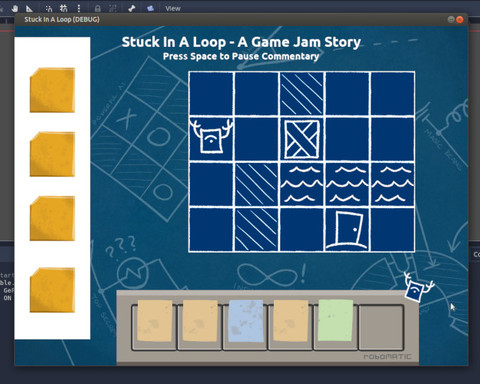The height and width of the screenshot is (384, 480).
Task: Click the wooden crate tile on the grid
Action: pos(302,139)
